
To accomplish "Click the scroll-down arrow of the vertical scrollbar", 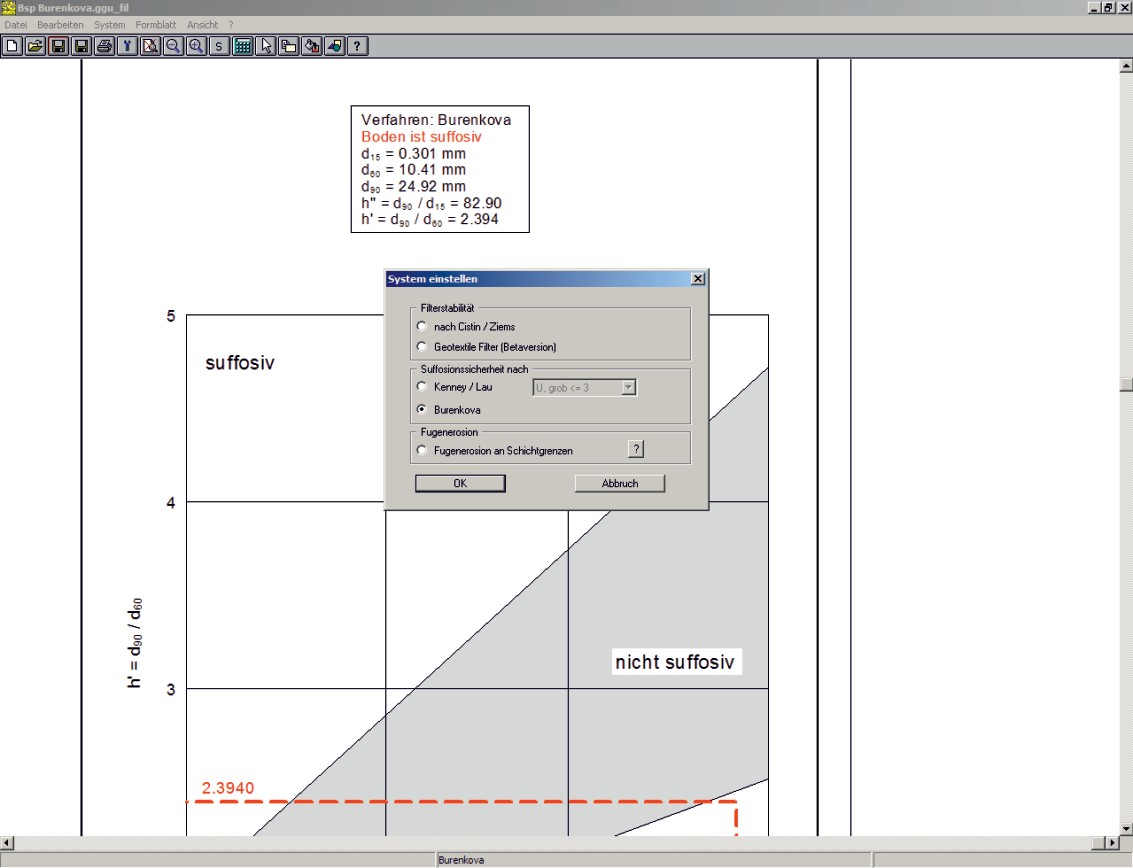I will [x=1126, y=829].
